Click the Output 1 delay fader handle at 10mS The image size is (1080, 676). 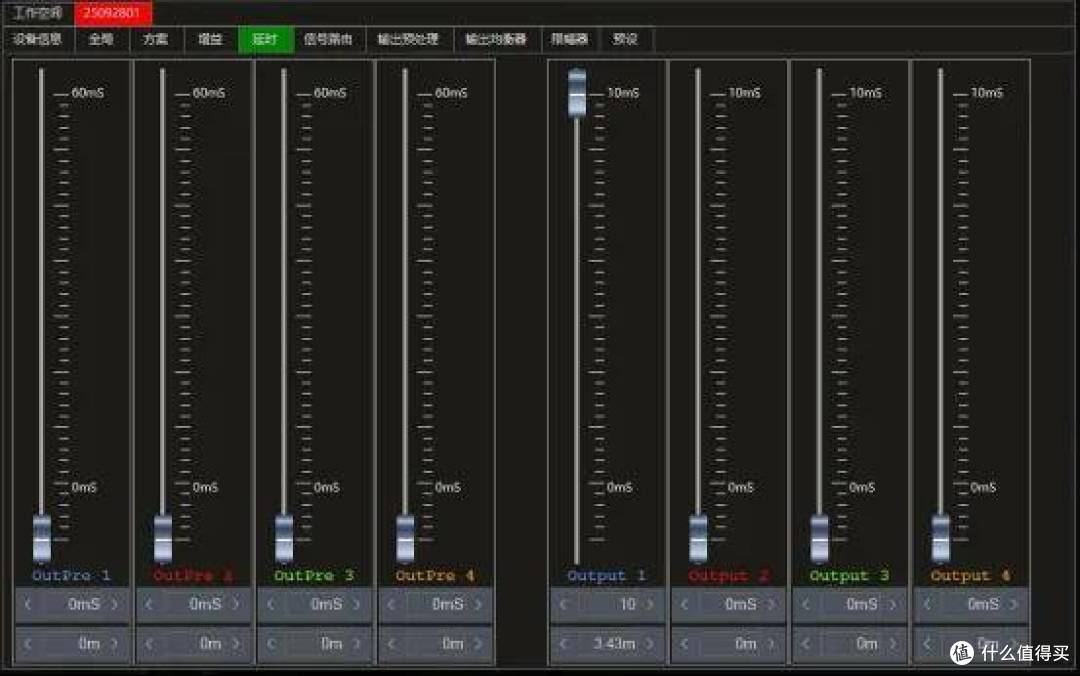(x=577, y=93)
